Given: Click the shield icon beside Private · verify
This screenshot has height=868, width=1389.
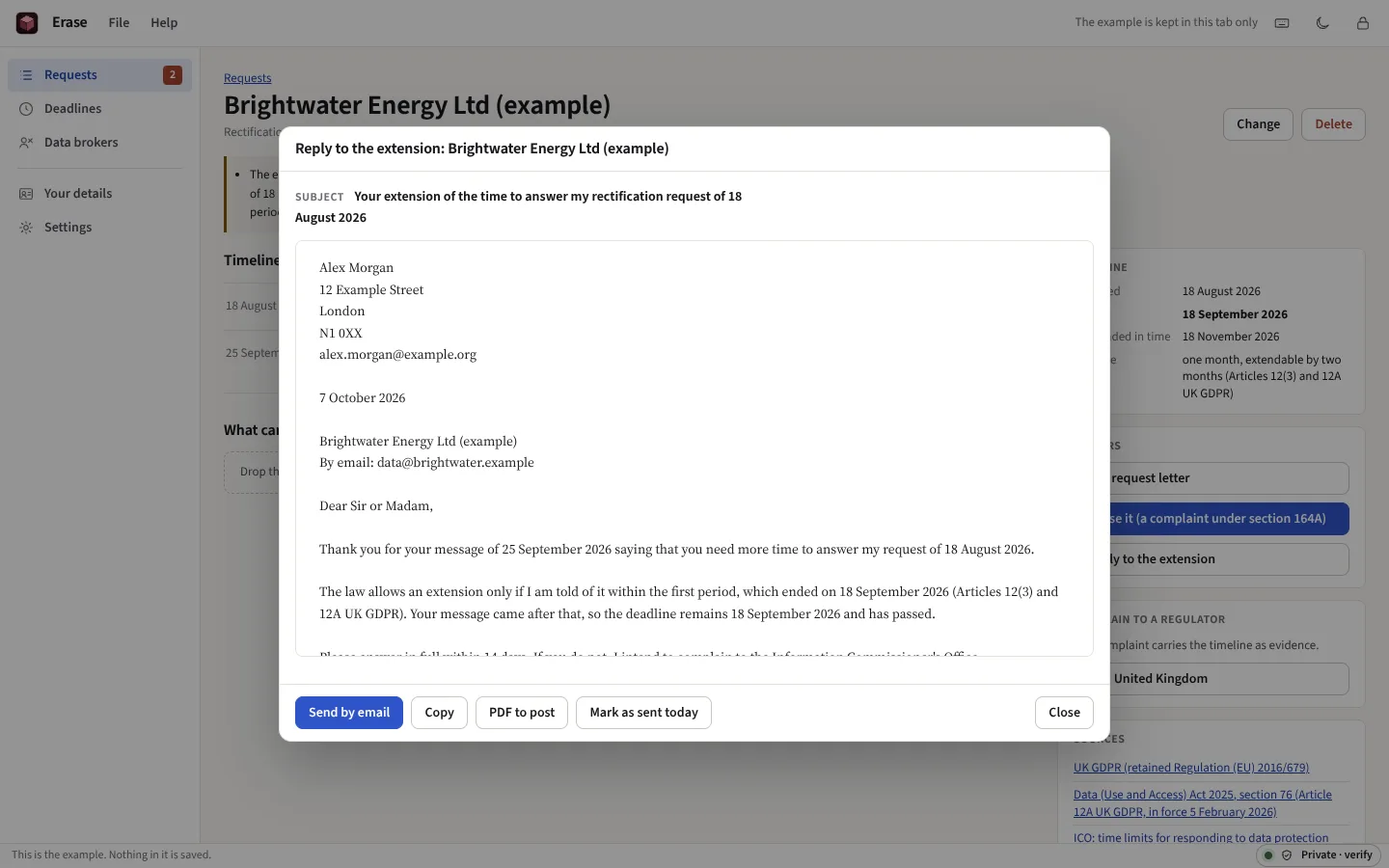Looking at the screenshot, I should 1287,855.
